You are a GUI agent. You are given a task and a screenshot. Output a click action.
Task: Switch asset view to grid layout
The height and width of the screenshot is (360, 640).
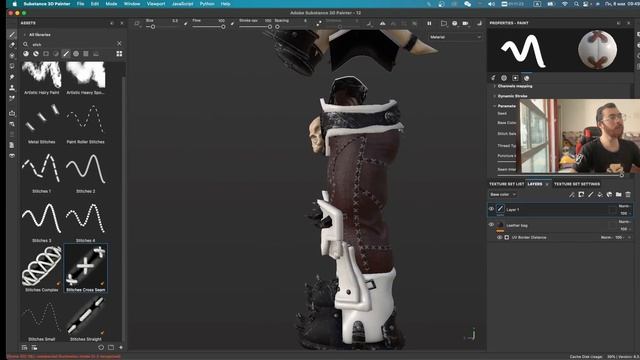119,54
